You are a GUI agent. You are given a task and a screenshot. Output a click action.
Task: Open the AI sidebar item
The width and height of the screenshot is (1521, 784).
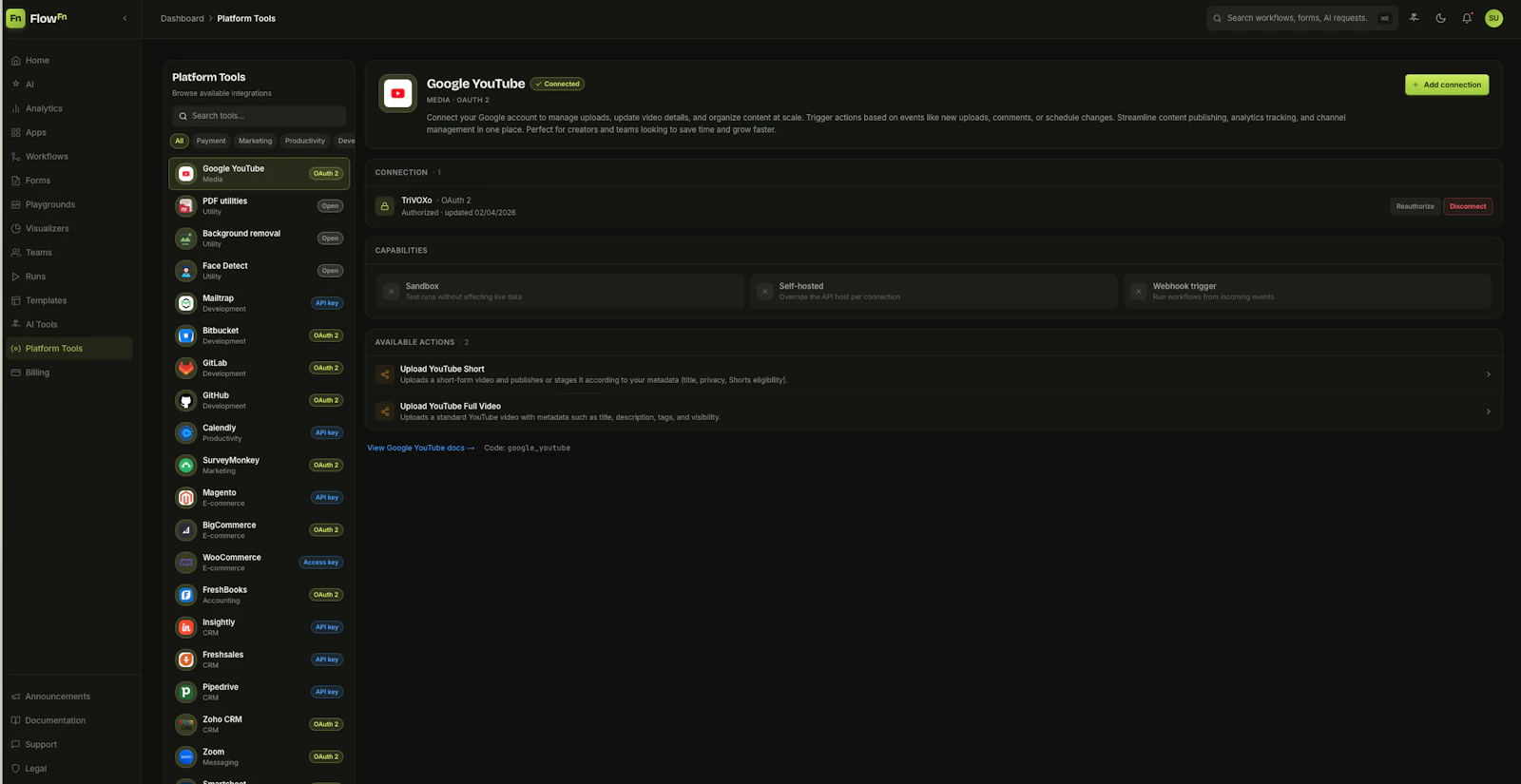[68, 85]
